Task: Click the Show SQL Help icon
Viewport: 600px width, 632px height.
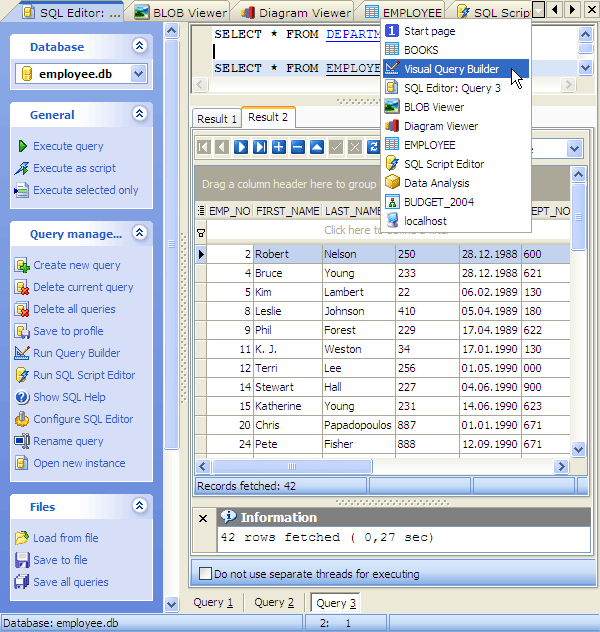Action: [x=22, y=397]
